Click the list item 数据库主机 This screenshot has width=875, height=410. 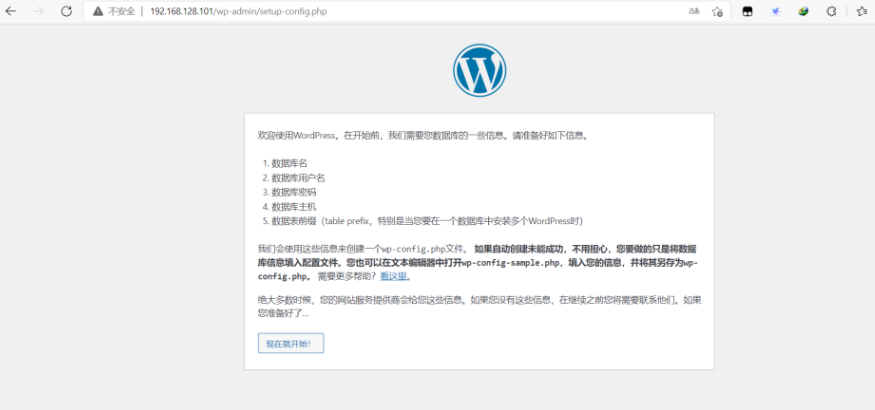pos(294,207)
